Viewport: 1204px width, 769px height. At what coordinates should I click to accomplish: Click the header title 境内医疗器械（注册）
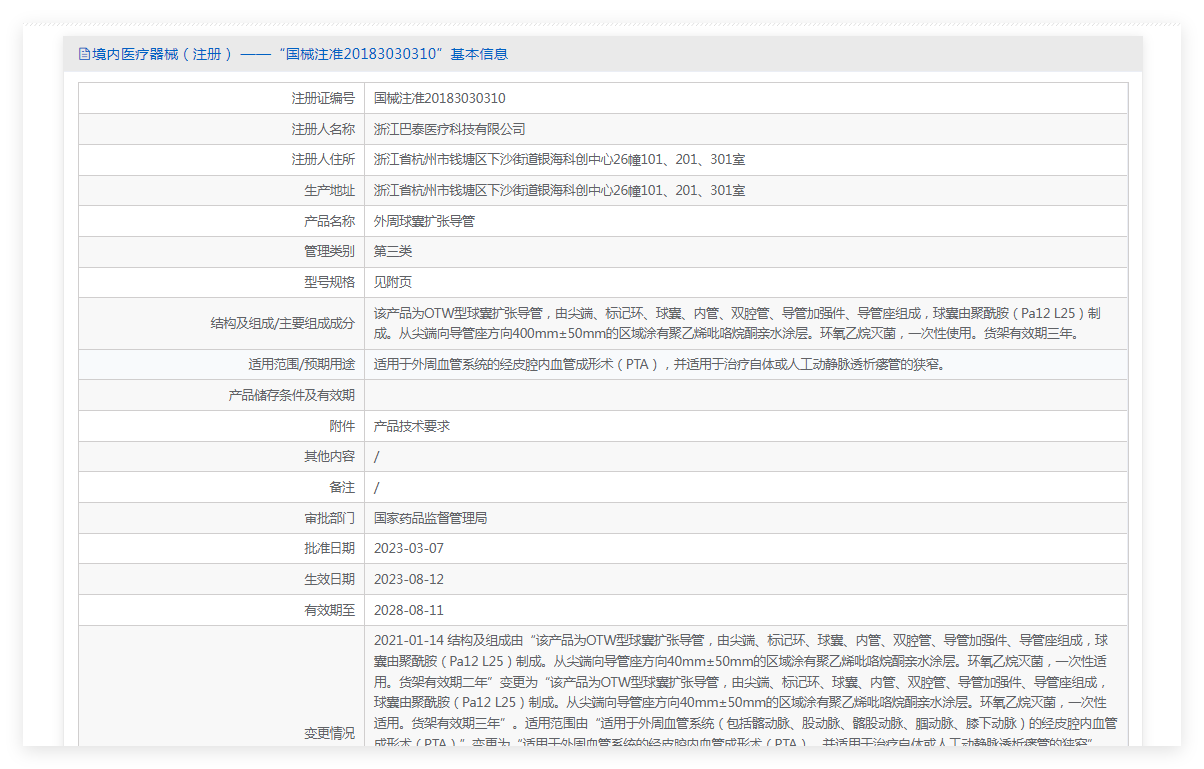pos(163,54)
